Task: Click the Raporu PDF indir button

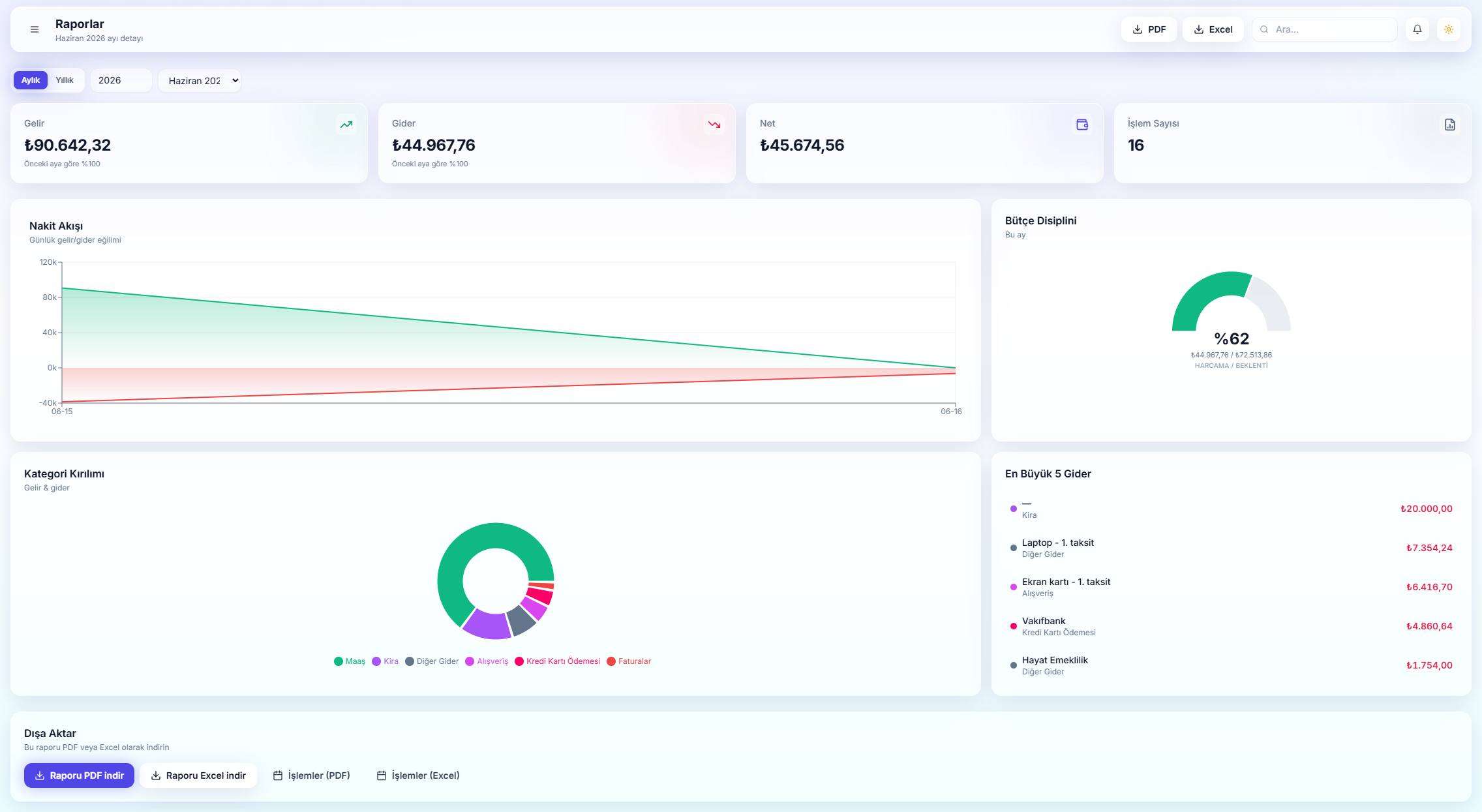Action: (79, 775)
